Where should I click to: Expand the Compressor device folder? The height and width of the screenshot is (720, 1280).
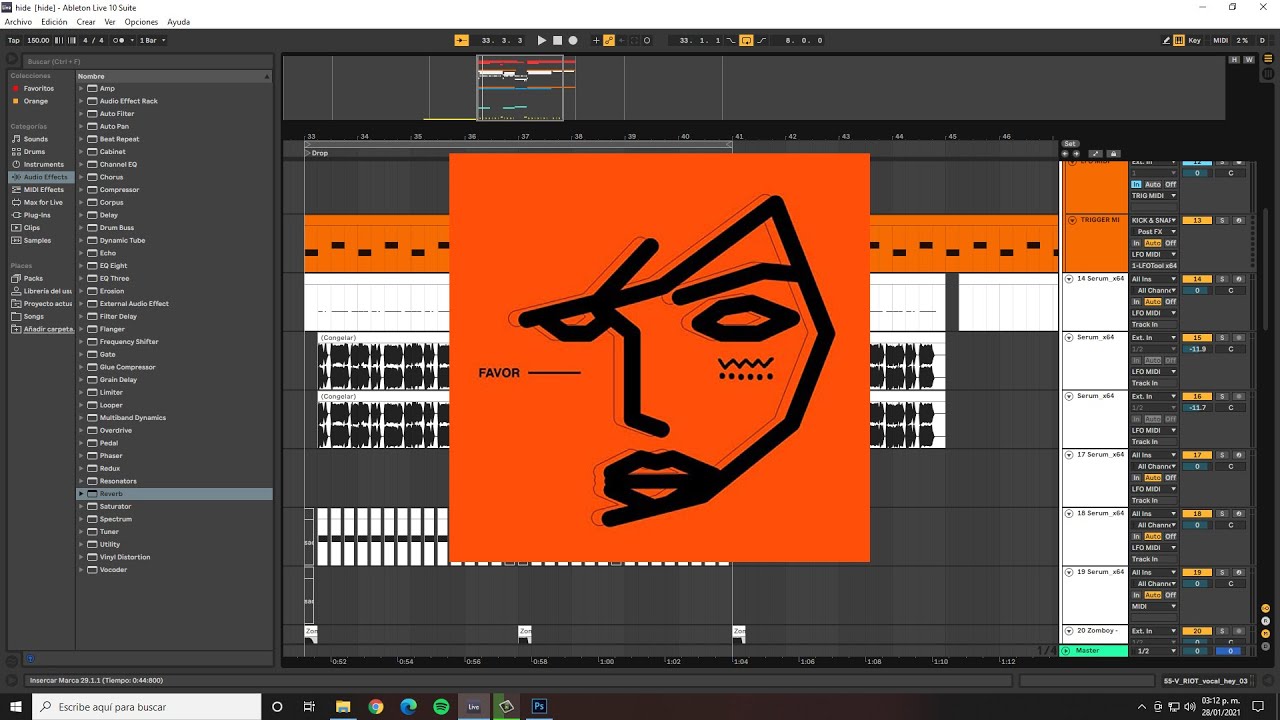(x=82, y=189)
